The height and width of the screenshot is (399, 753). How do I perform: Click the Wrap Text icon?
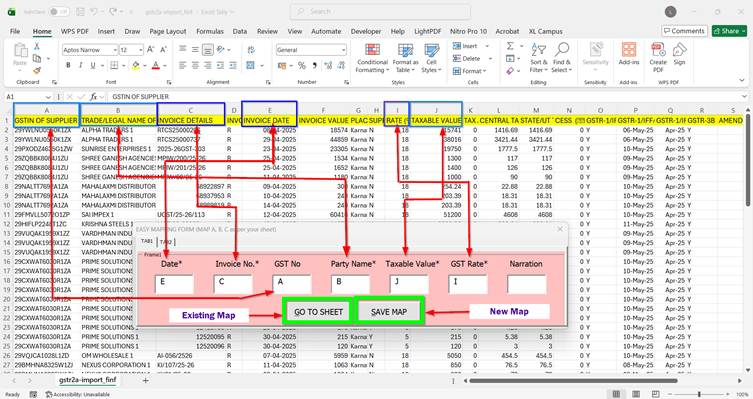pos(251,49)
